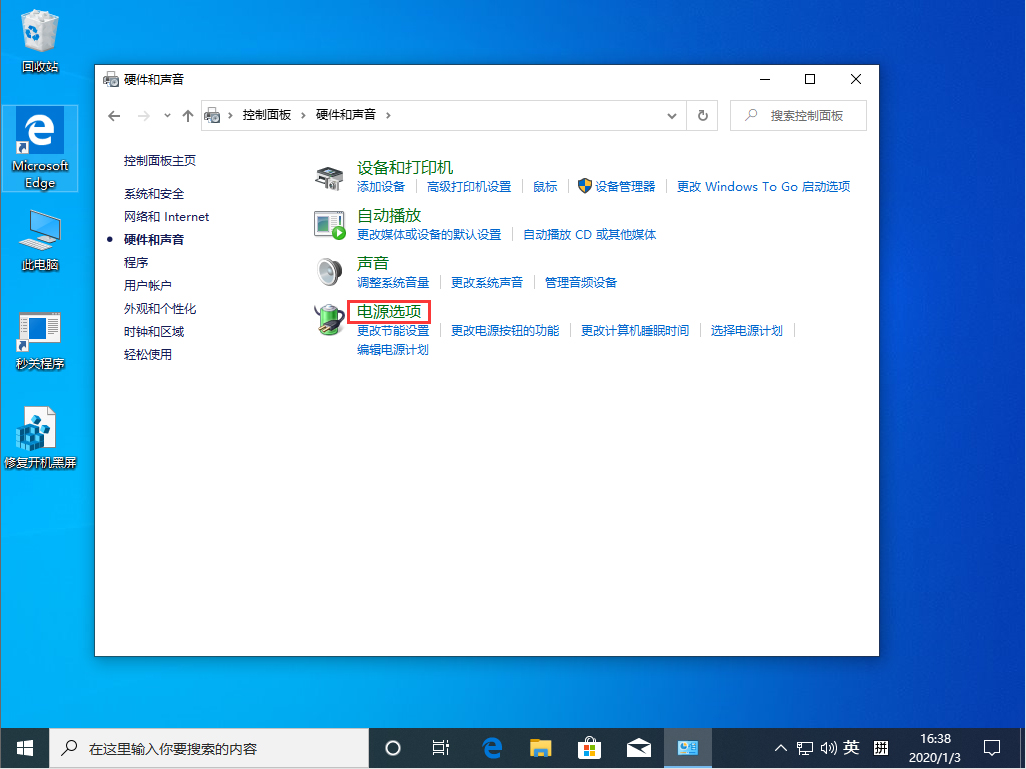Open the address bar breadcrumb dropdown arrow
This screenshot has height=769, width=1026.
coord(672,115)
